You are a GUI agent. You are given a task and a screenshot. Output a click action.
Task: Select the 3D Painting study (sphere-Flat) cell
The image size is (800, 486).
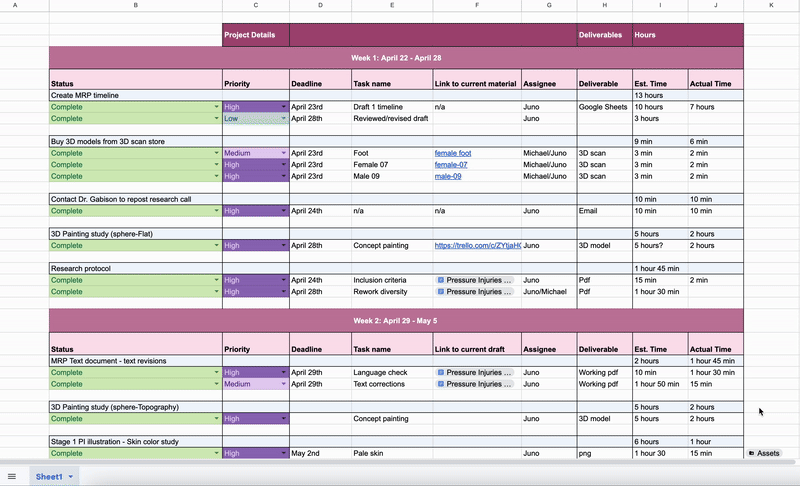tap(136, 234)
